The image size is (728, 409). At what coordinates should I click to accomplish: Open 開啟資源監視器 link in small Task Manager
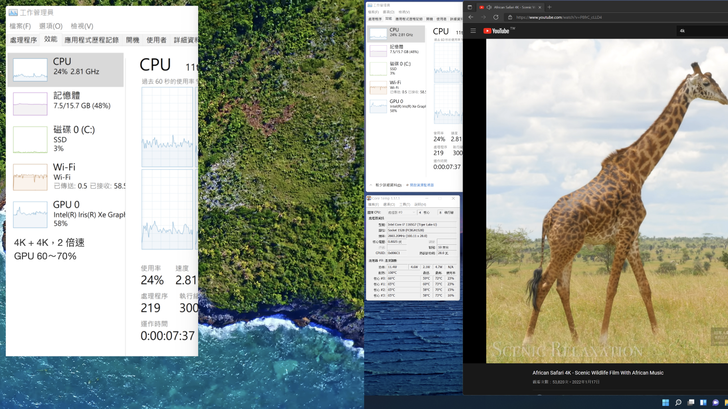[422, 185]
